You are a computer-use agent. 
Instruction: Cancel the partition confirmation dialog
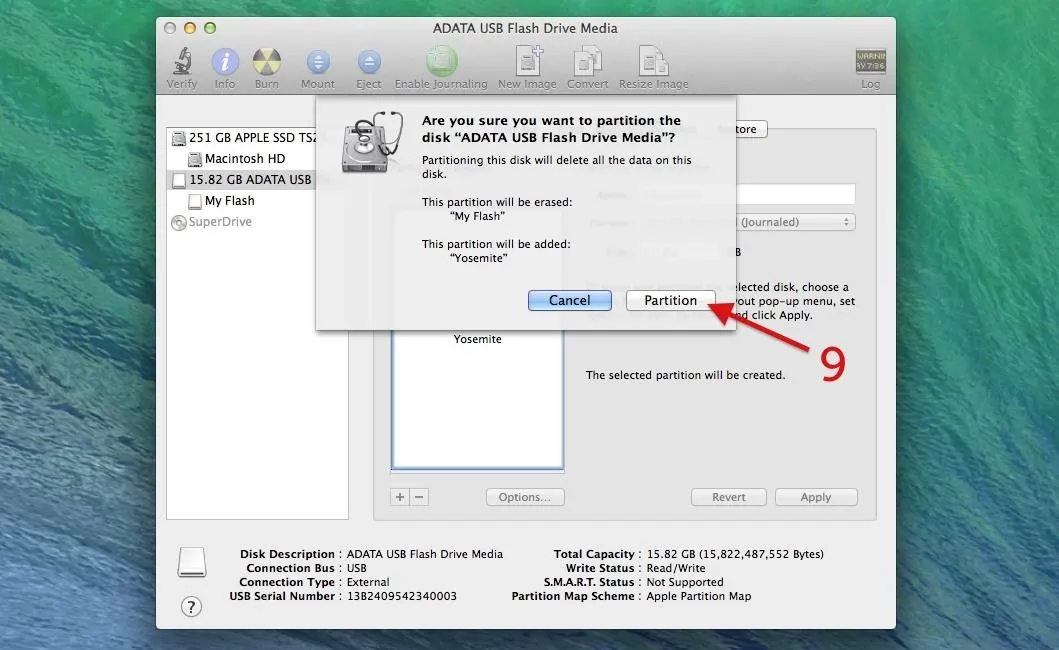click(x=569, y=301)
